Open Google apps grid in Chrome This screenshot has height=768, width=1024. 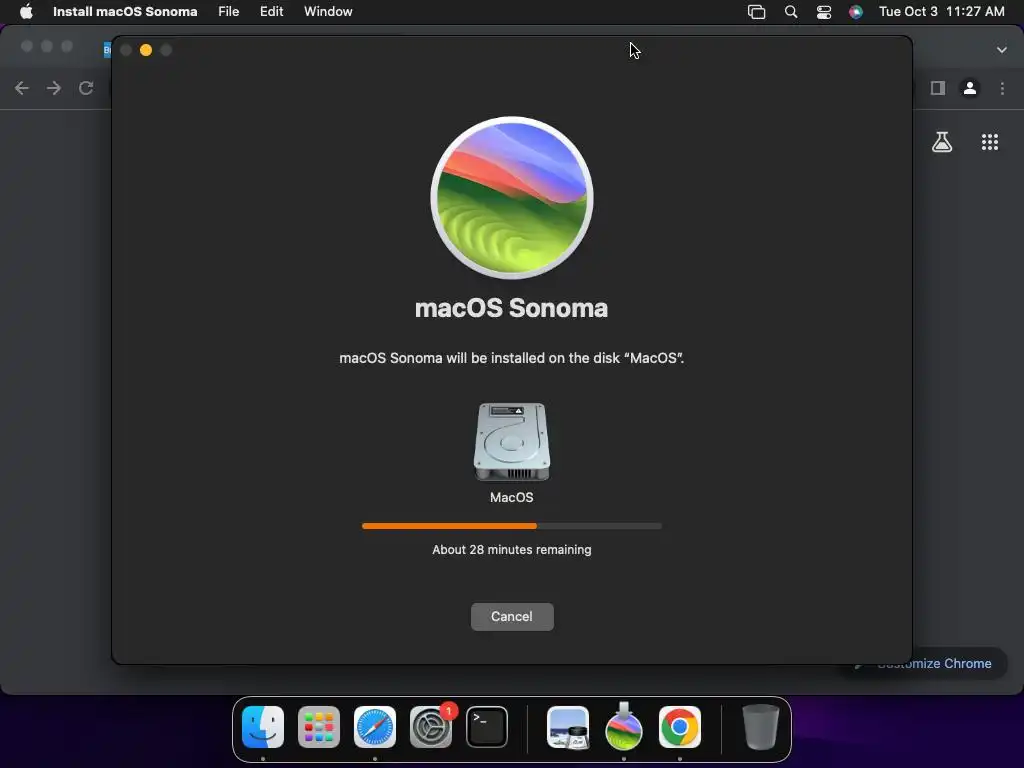990,142
